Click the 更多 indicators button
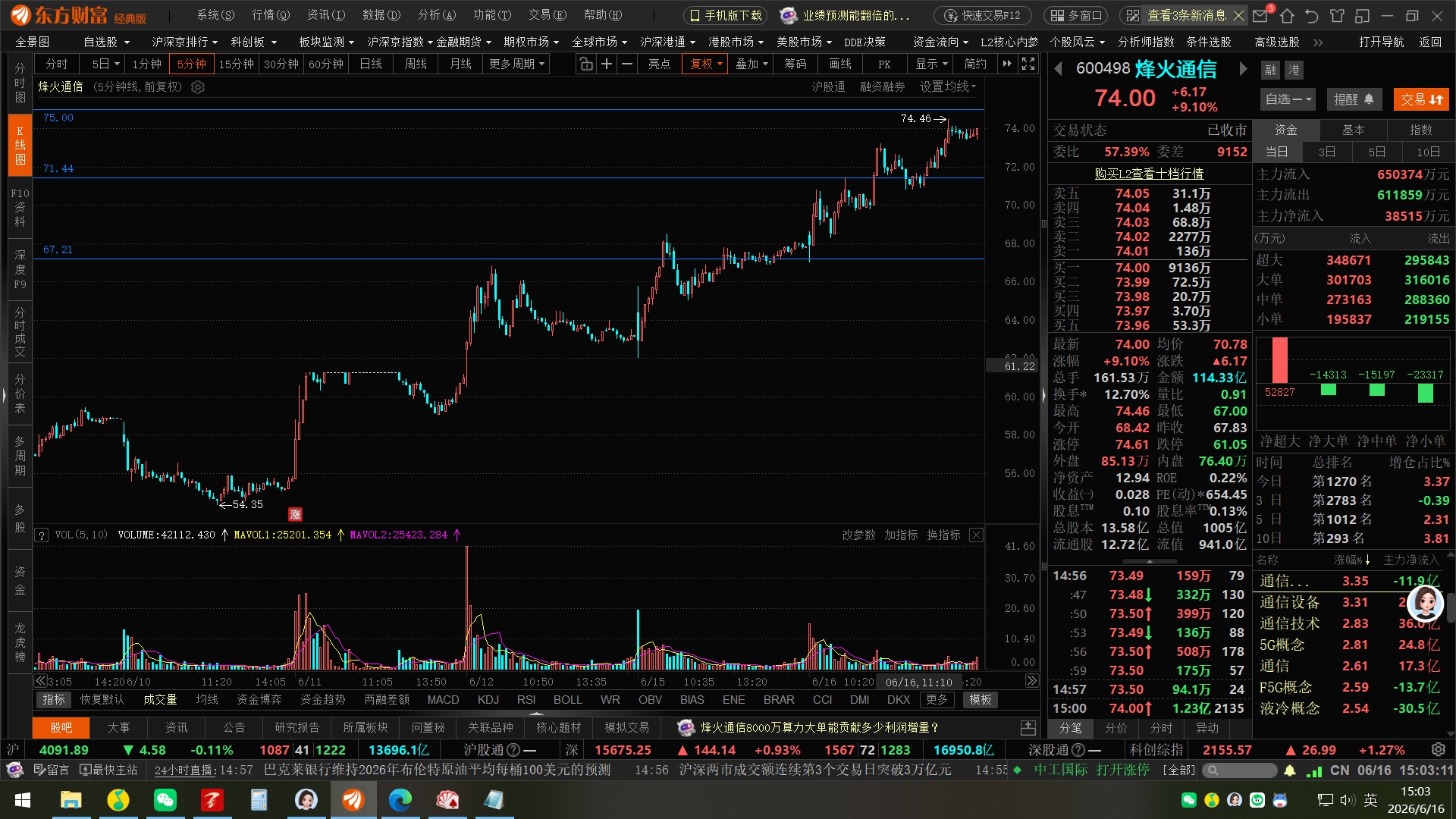 coord(937,700)
